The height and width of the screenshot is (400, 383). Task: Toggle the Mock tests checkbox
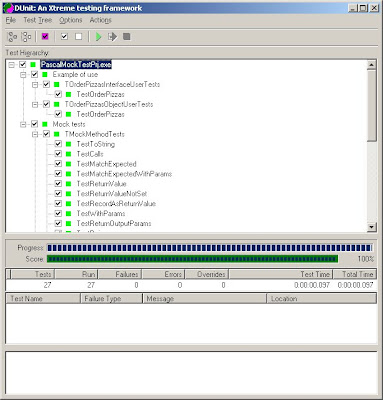click(x=34, y=124)
